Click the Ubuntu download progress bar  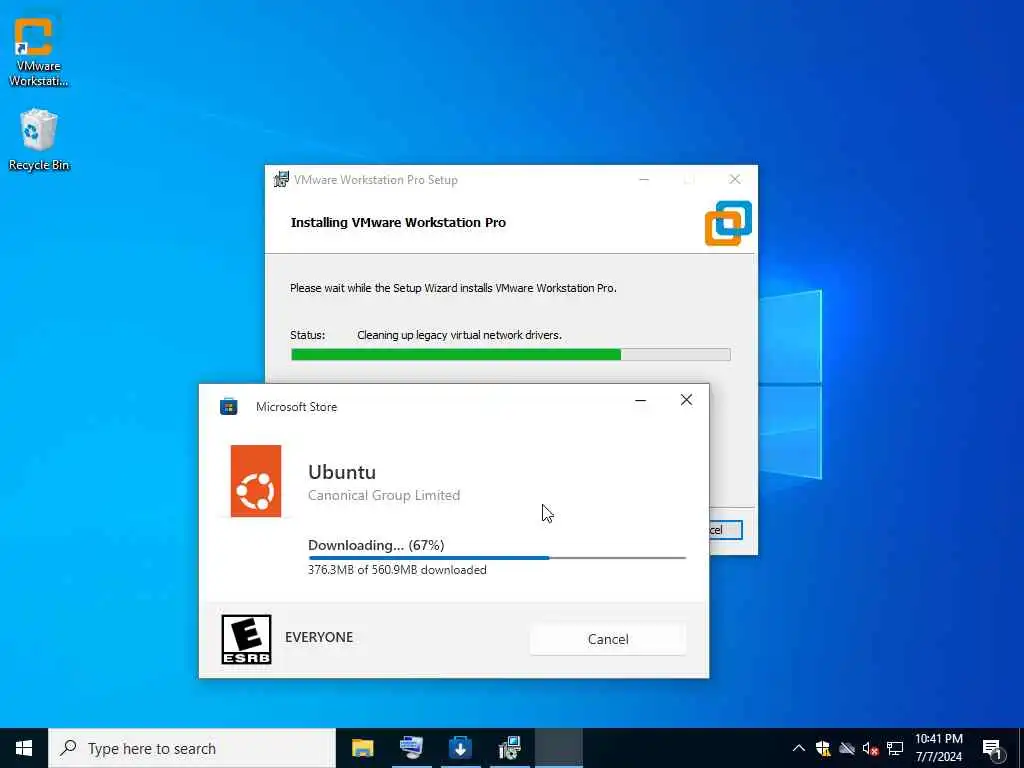(x=496, y=558)
